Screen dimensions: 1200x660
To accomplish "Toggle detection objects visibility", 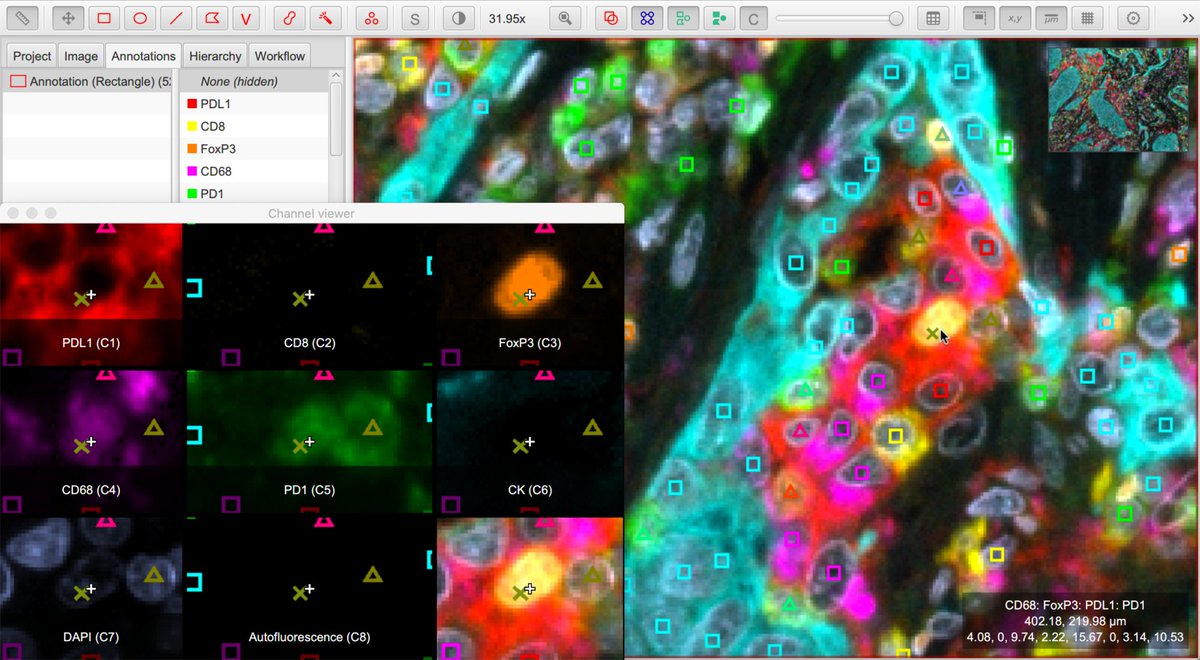I will [x=646, y=17].
